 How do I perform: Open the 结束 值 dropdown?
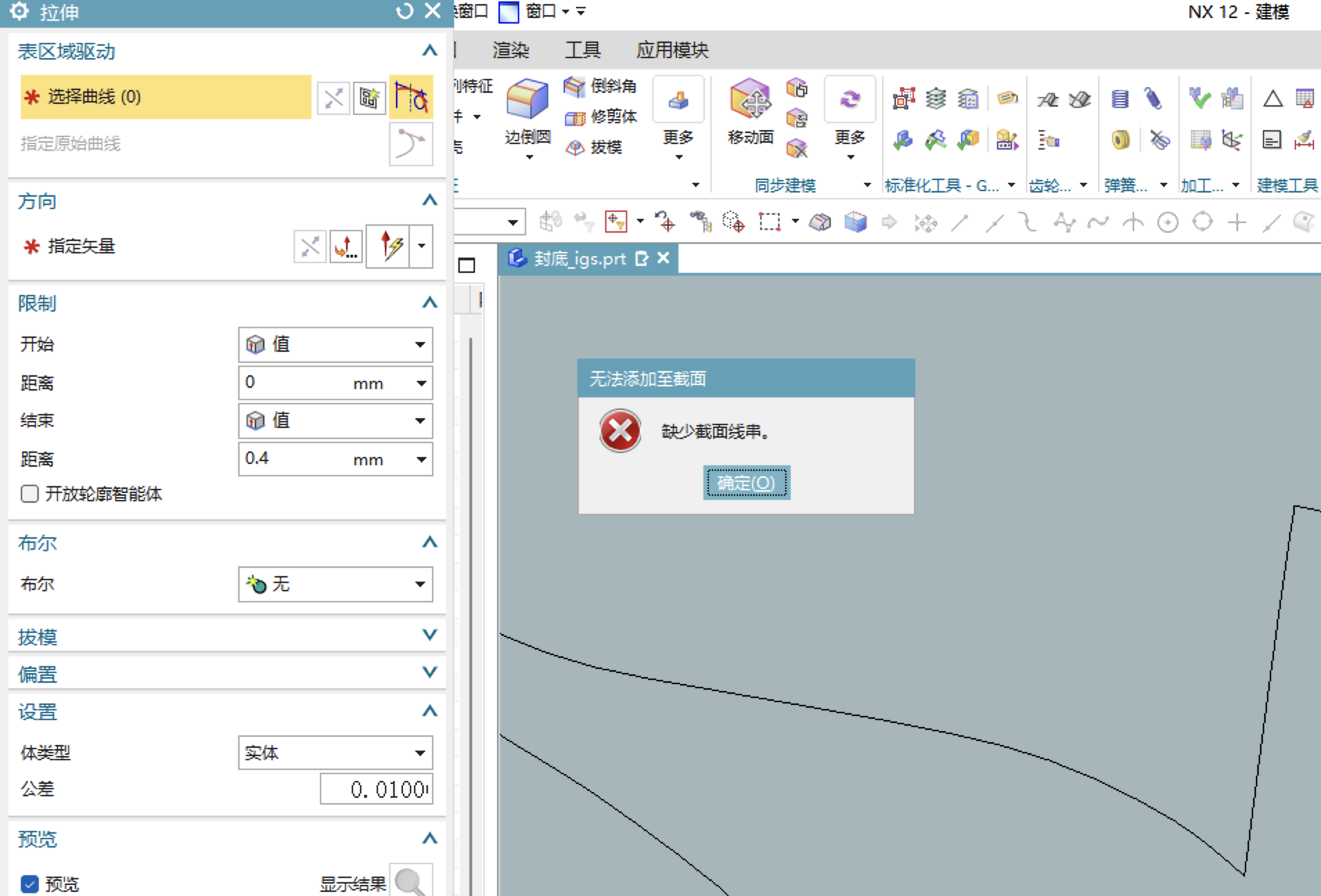point(336,421)
